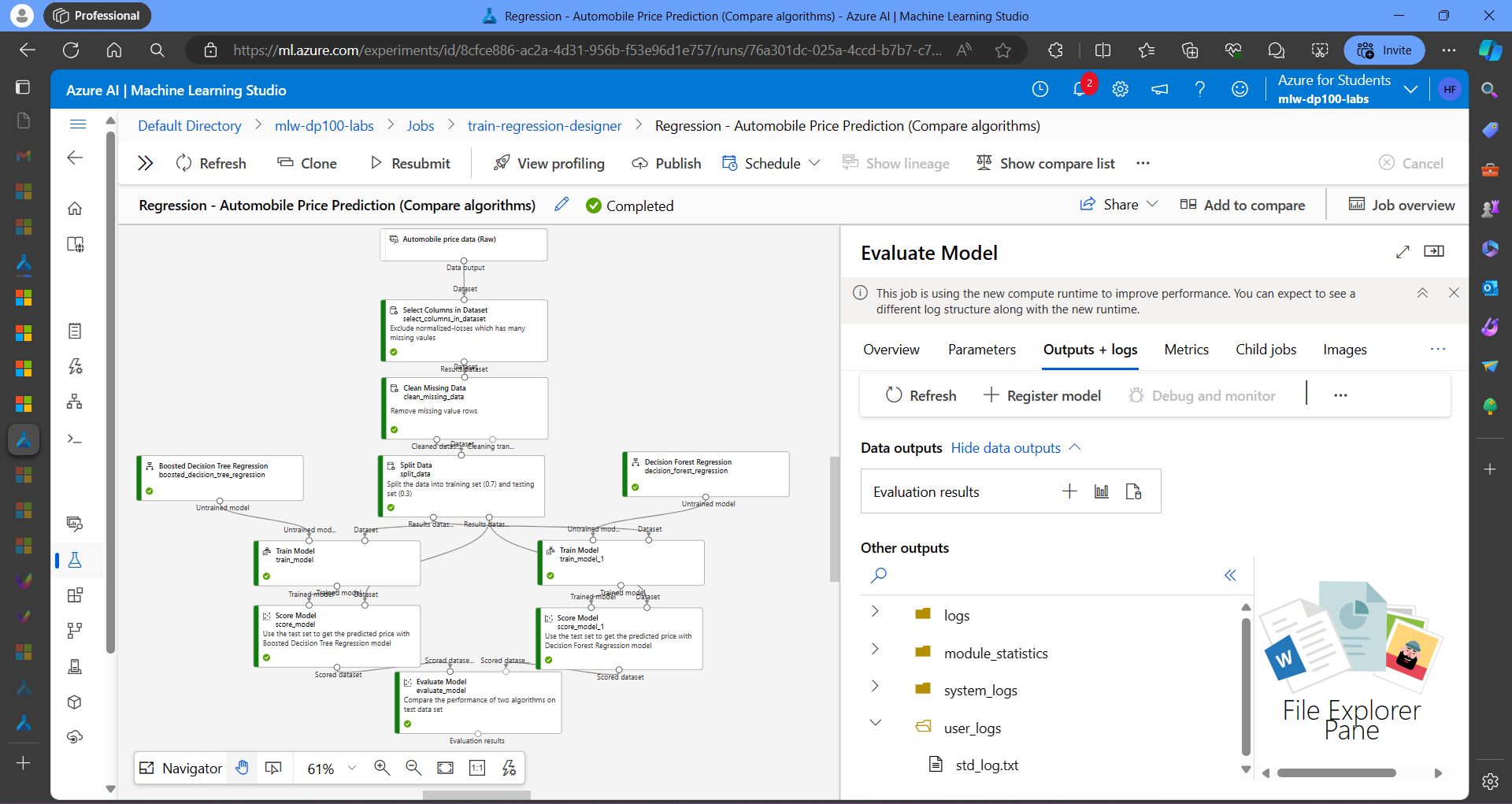Viewport: 1512px width, 804px height.
Task: Toggle the Navigator minimap
Action: point(180,768)
